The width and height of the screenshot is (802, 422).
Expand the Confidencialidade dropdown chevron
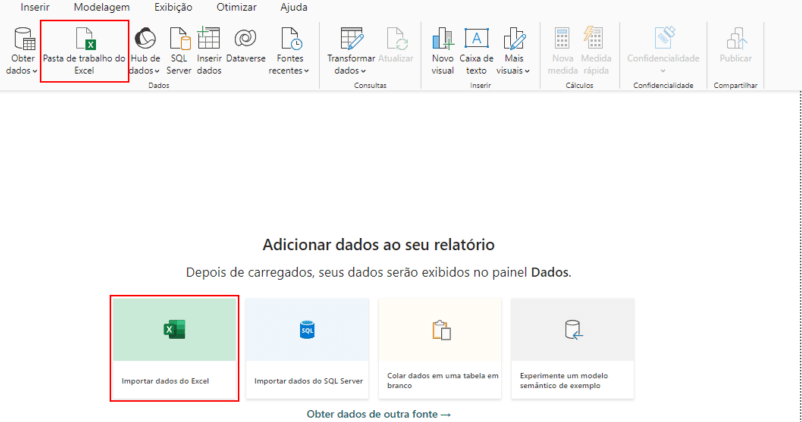coord(663,71)
